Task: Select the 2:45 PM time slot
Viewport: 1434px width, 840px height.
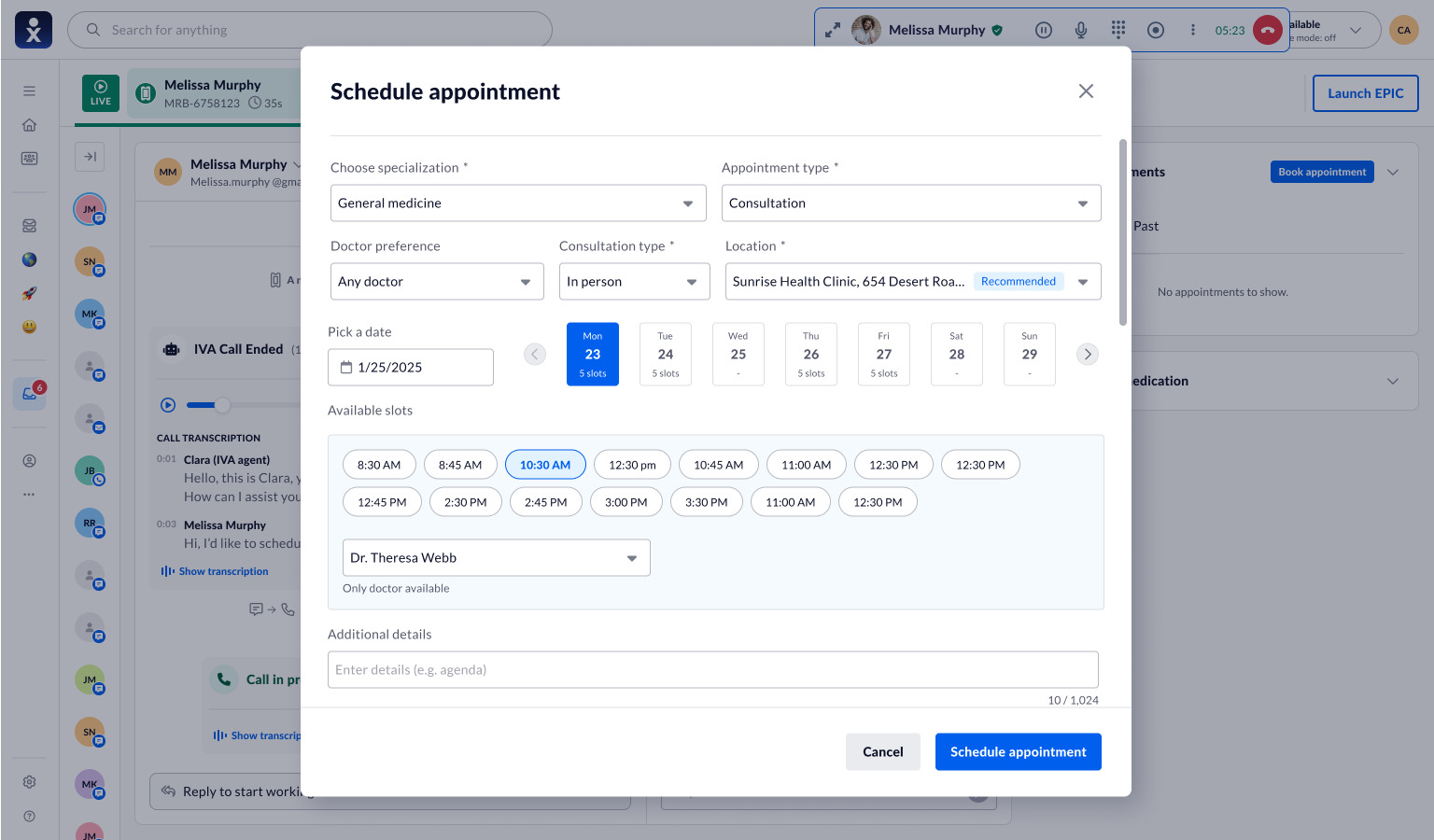Action: [x=546, y=502]
